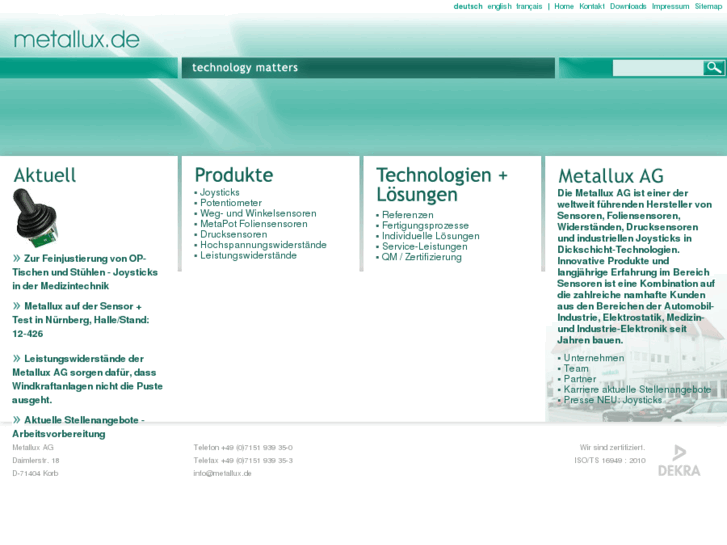
Task: Open Weg- und Winkelsensoren link
Action: coord(258,213)
